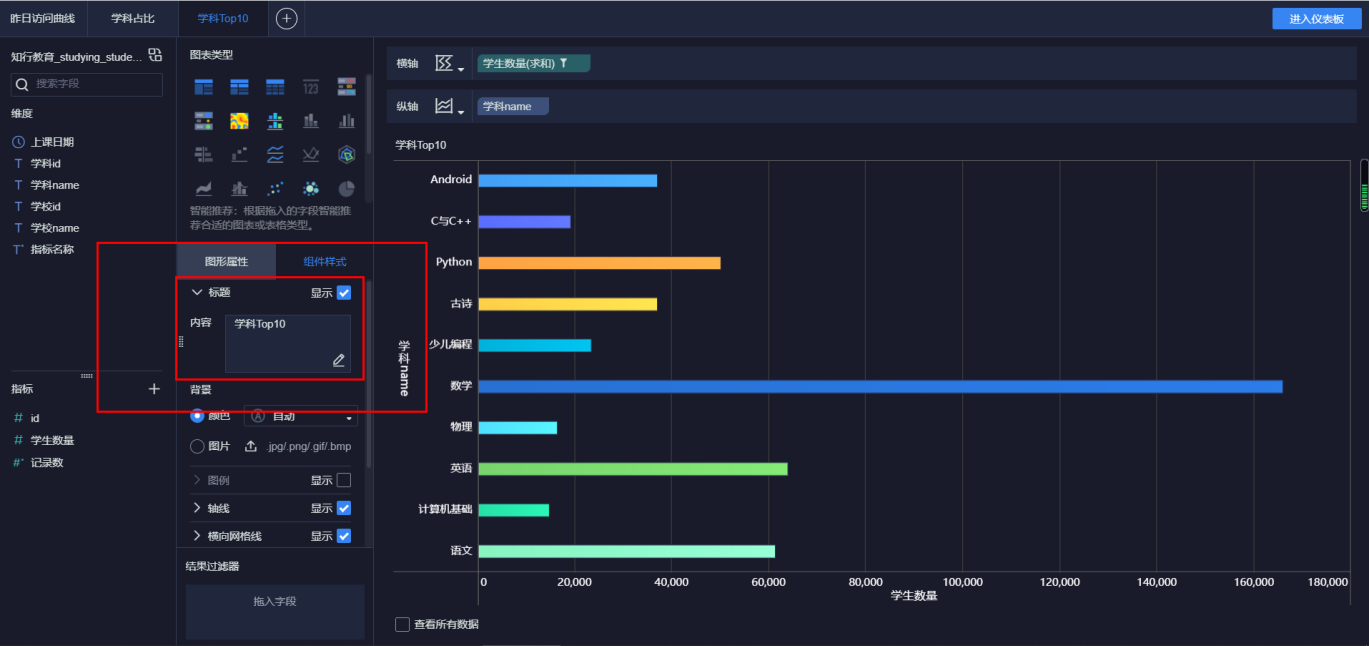Click the pencil edit icon in title content
The image size is (1369, 646).
[339, 360]
